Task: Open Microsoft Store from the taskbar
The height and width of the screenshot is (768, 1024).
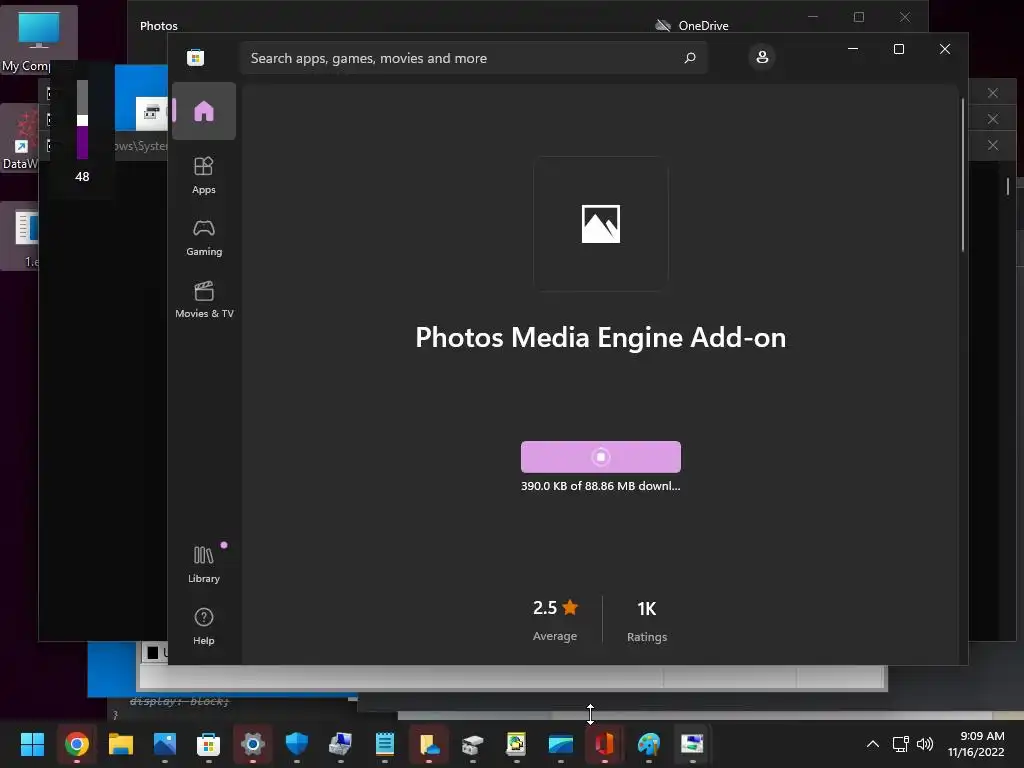Action: click(208, 744)
